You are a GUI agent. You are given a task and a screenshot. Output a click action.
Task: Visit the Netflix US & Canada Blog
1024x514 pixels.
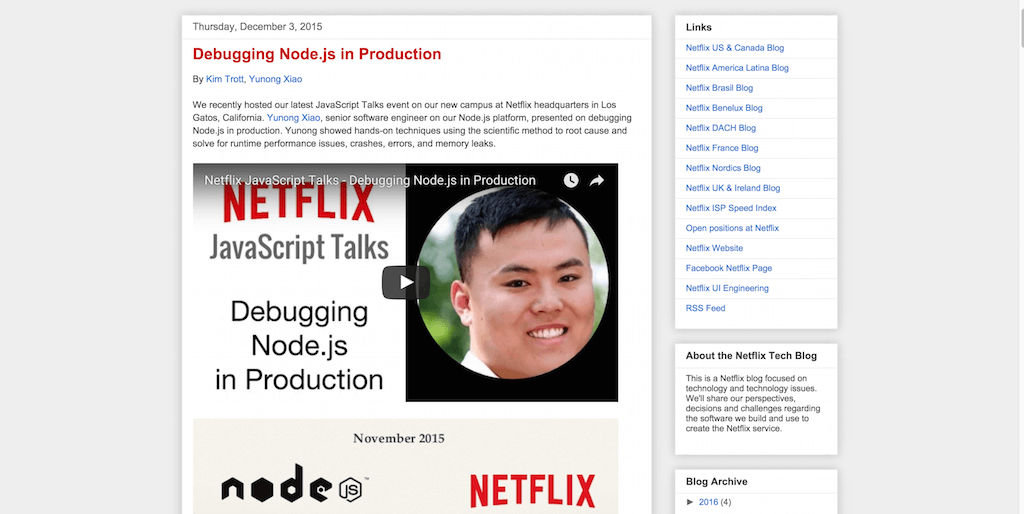point(735,48)
